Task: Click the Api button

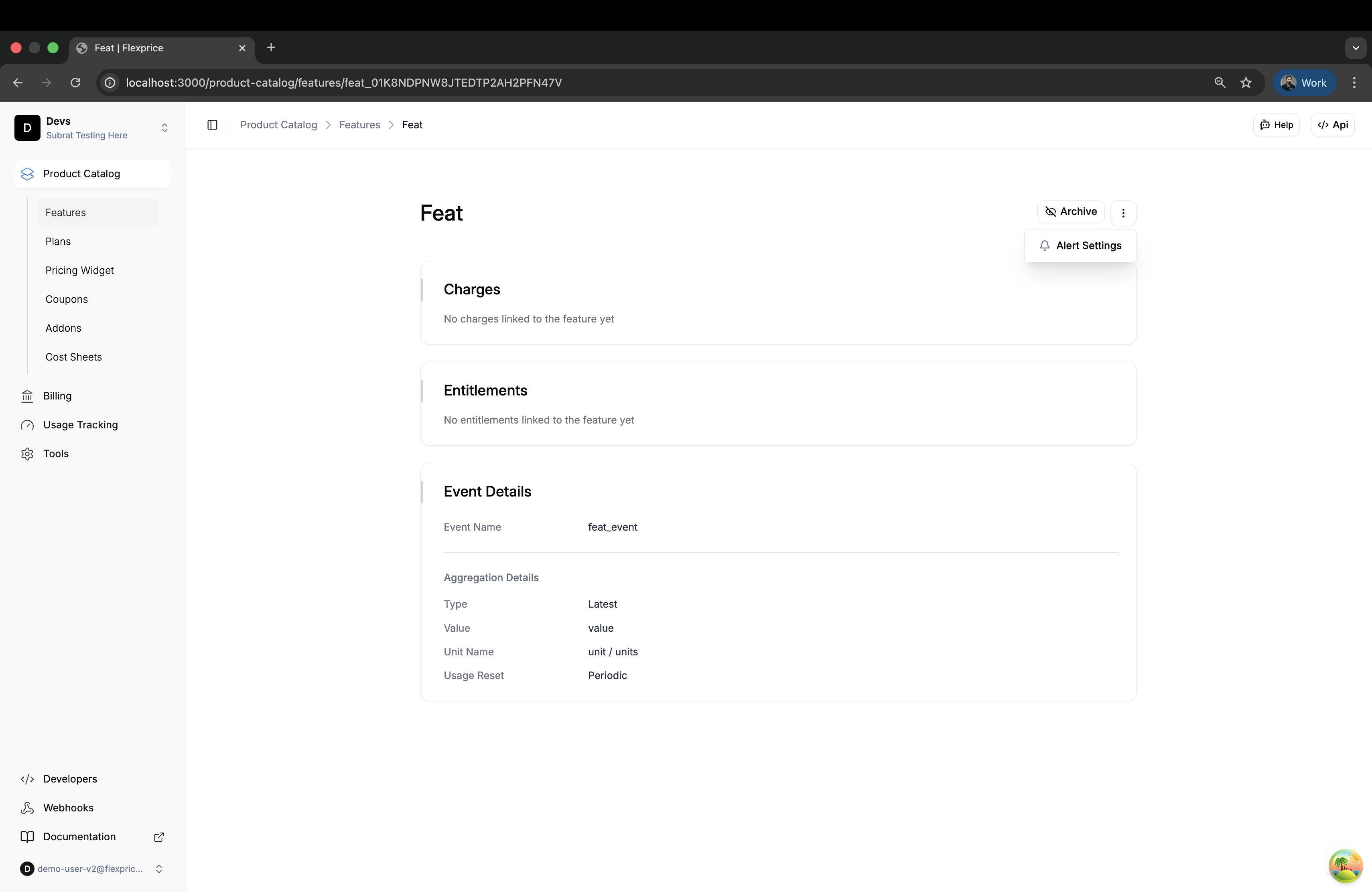Action: pyautogui.click(x=1332, y=125)
